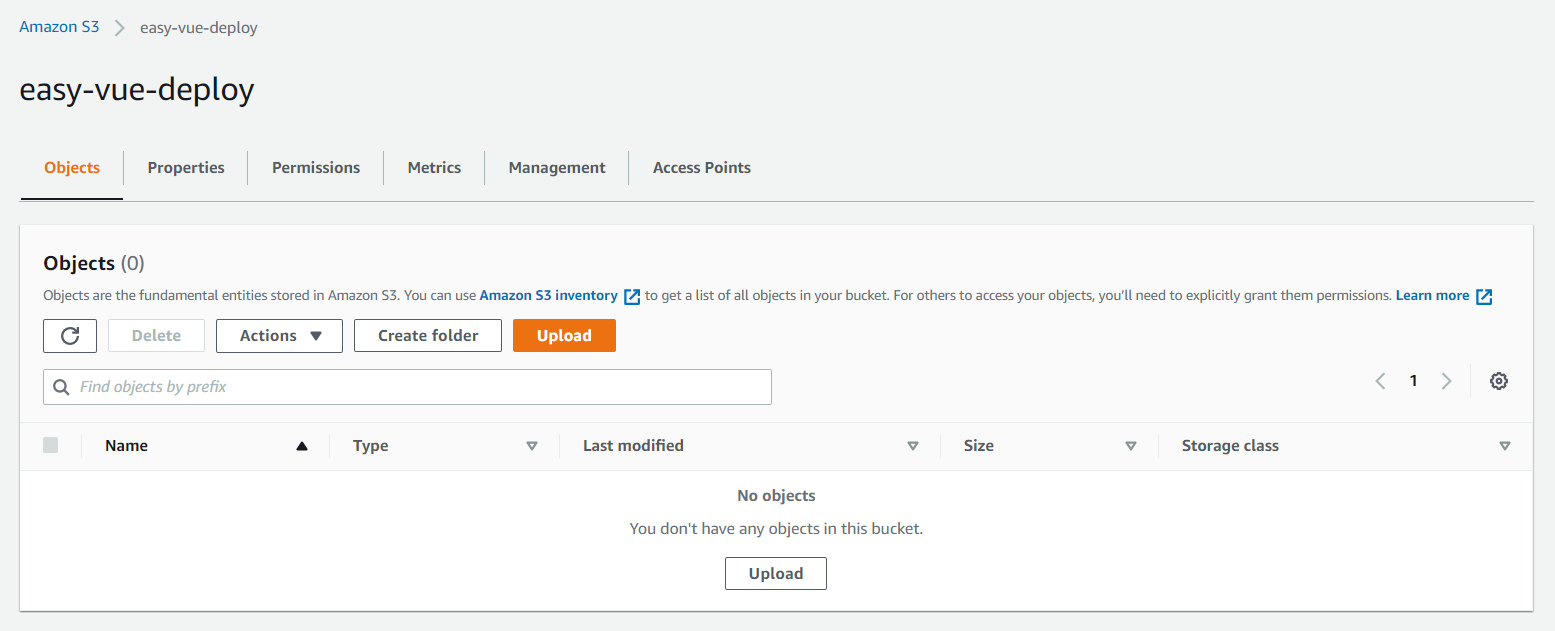Expand the Last modified column filter
1555x631 pixels.
point(913,445)
